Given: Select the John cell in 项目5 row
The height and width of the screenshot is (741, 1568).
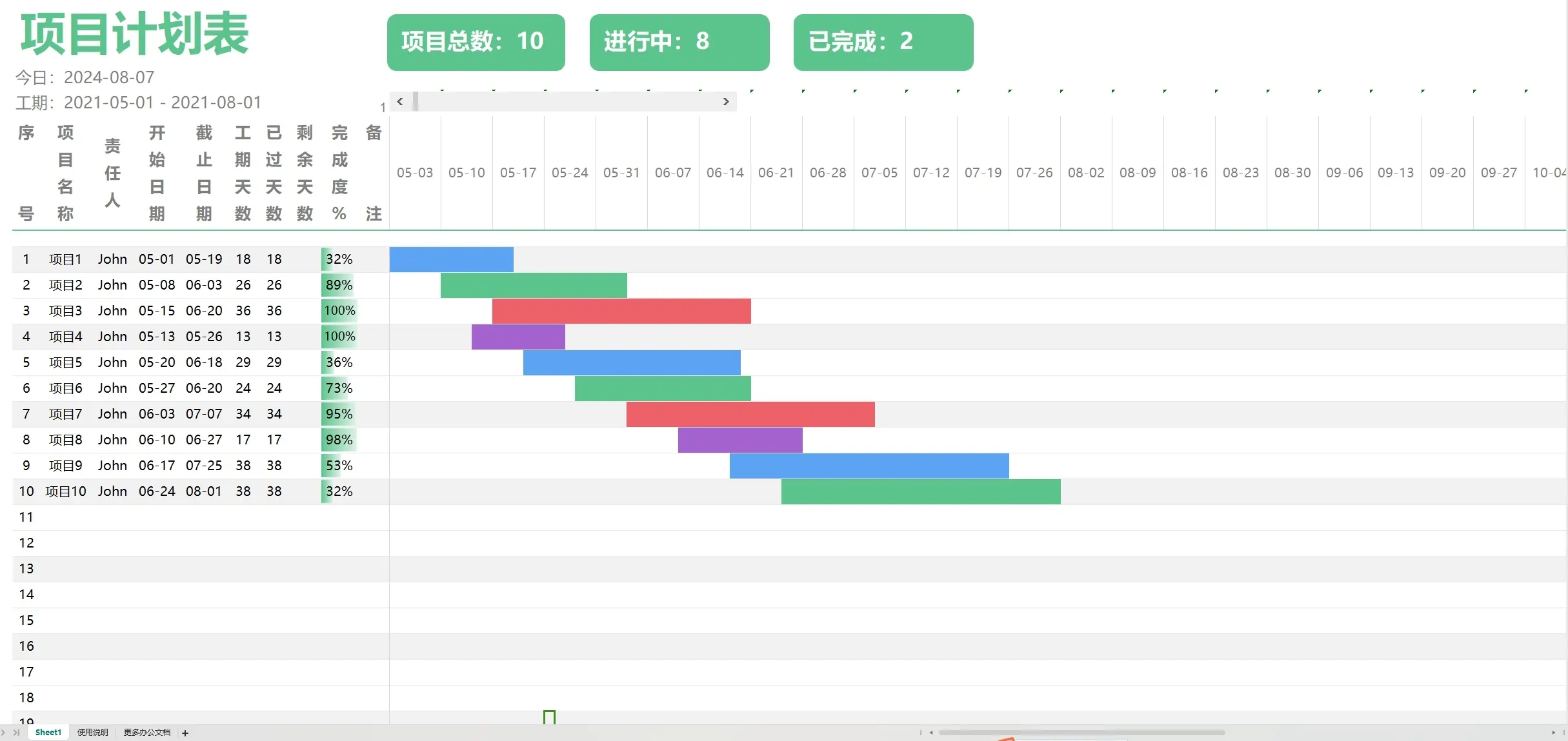Looking at the screenshot, I should click(x=112, y=362).
